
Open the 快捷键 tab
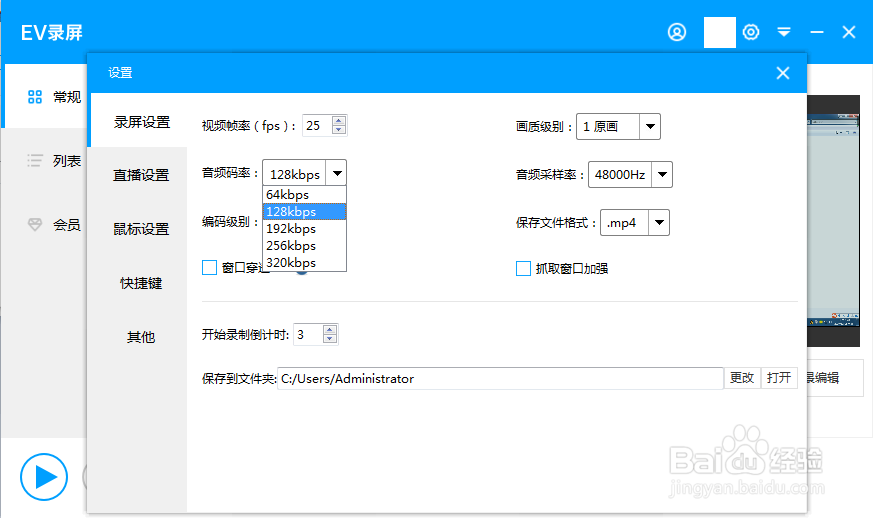click(x=141, y=283)
